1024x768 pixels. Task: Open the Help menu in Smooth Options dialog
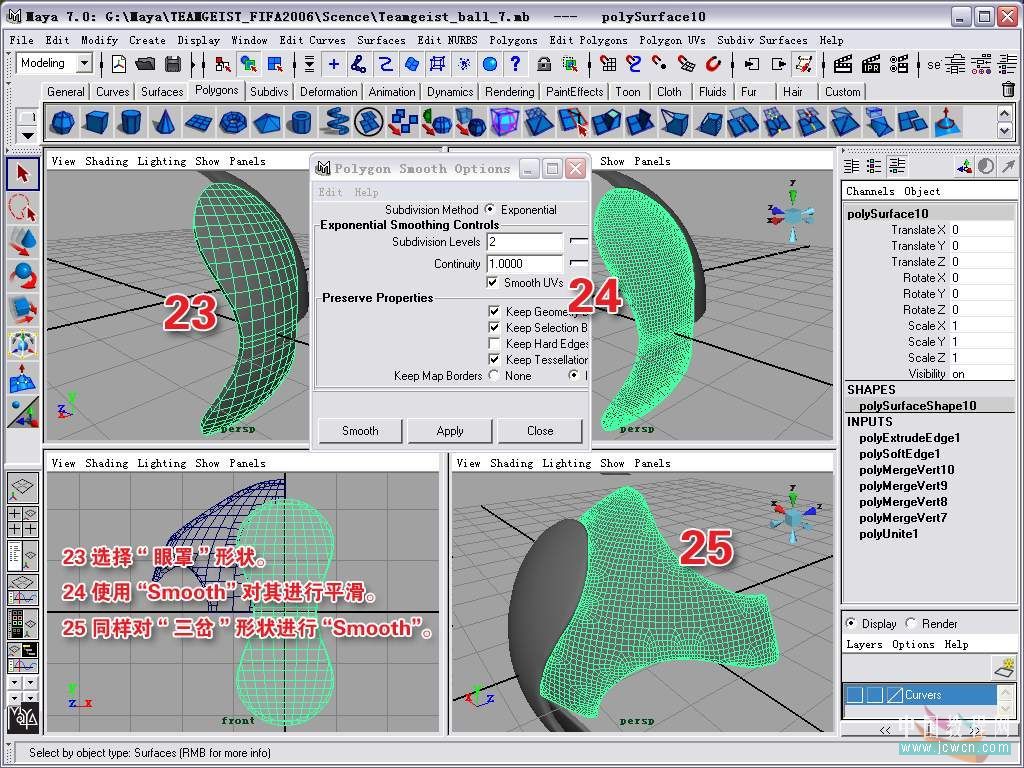[x=366, y=192]
